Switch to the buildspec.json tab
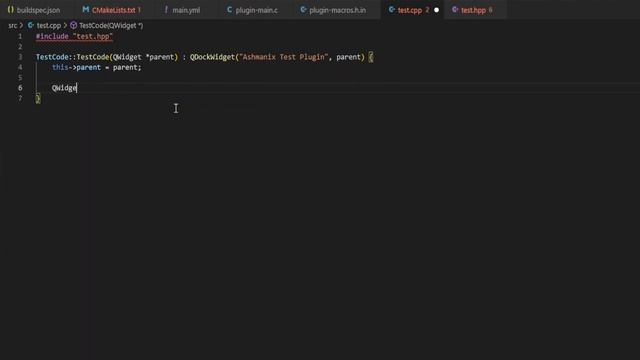640x360 pixels. [34, 10]
